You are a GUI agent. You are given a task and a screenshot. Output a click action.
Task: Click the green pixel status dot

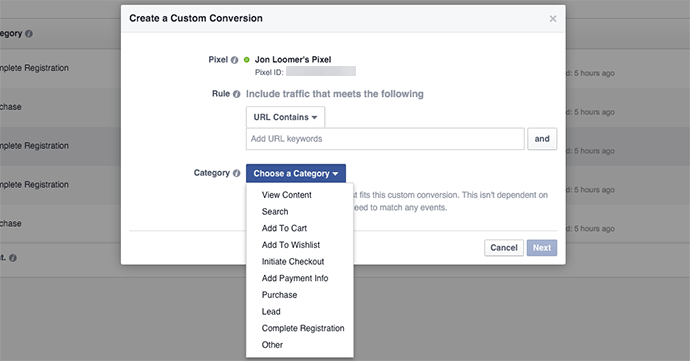(246, 59)
